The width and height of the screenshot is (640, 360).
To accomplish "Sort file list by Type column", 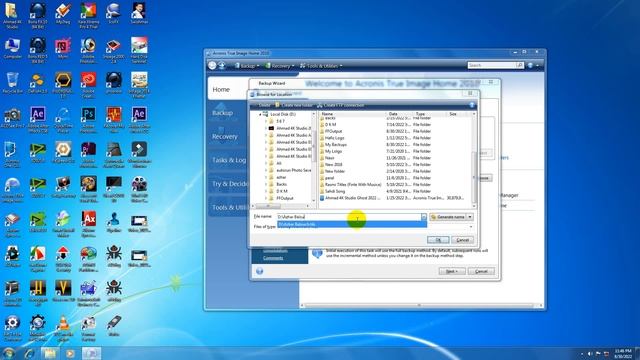I will point(429,114).
